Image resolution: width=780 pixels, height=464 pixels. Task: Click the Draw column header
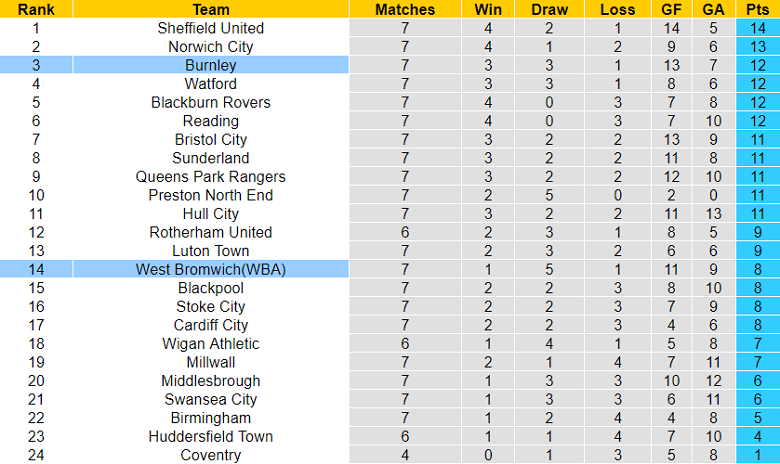(549, 9)
